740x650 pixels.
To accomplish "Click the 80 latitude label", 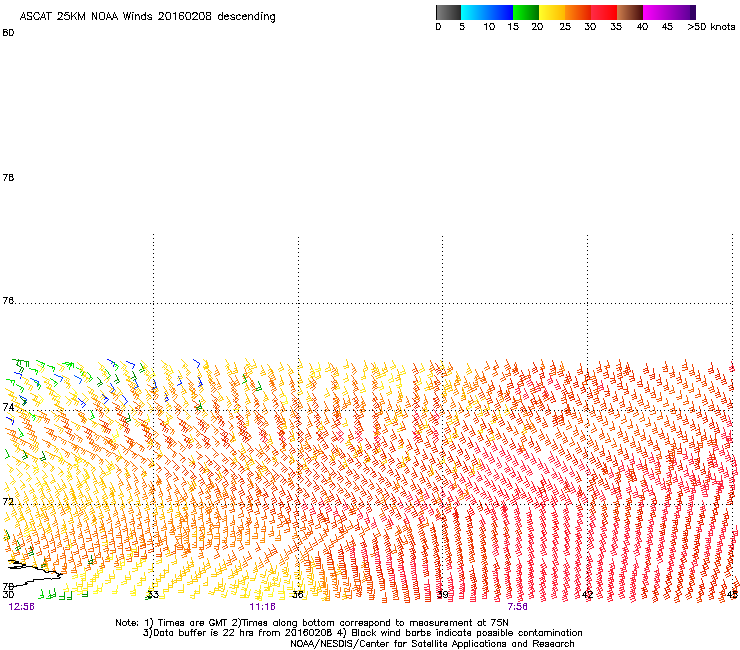I will click(8, 33).
